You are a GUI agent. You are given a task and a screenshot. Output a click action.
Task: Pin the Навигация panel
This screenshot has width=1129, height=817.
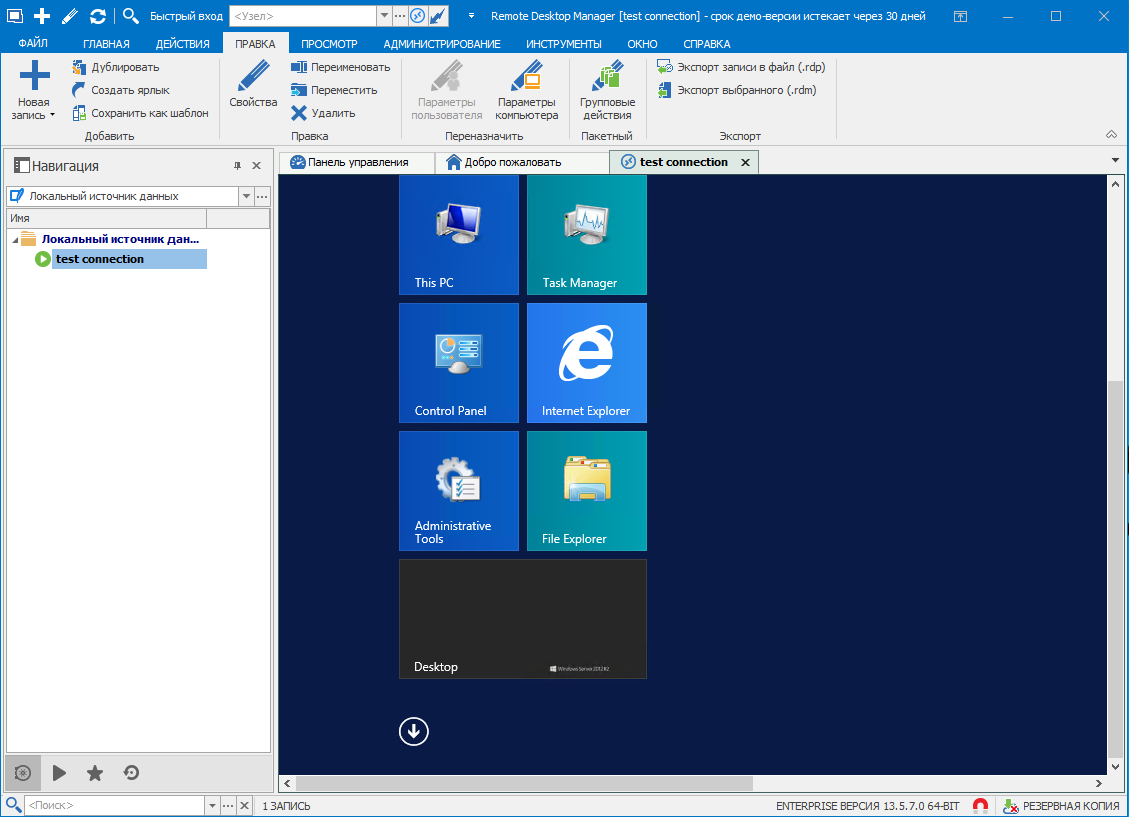click(x=238, y=166)
